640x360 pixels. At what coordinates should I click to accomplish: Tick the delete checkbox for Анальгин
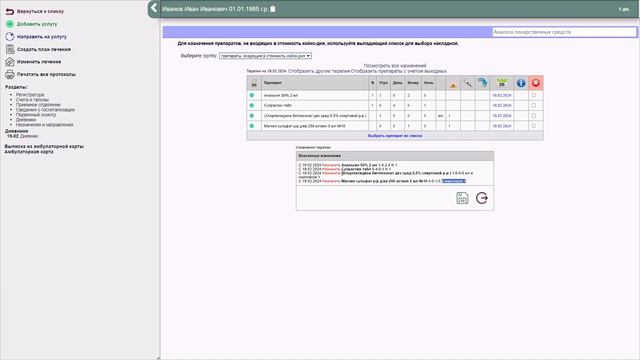(x=533, y=95)
